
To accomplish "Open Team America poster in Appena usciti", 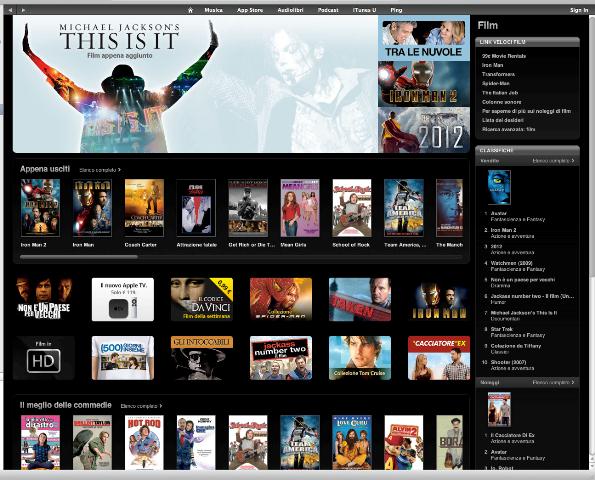I will [x=404, y=208].
